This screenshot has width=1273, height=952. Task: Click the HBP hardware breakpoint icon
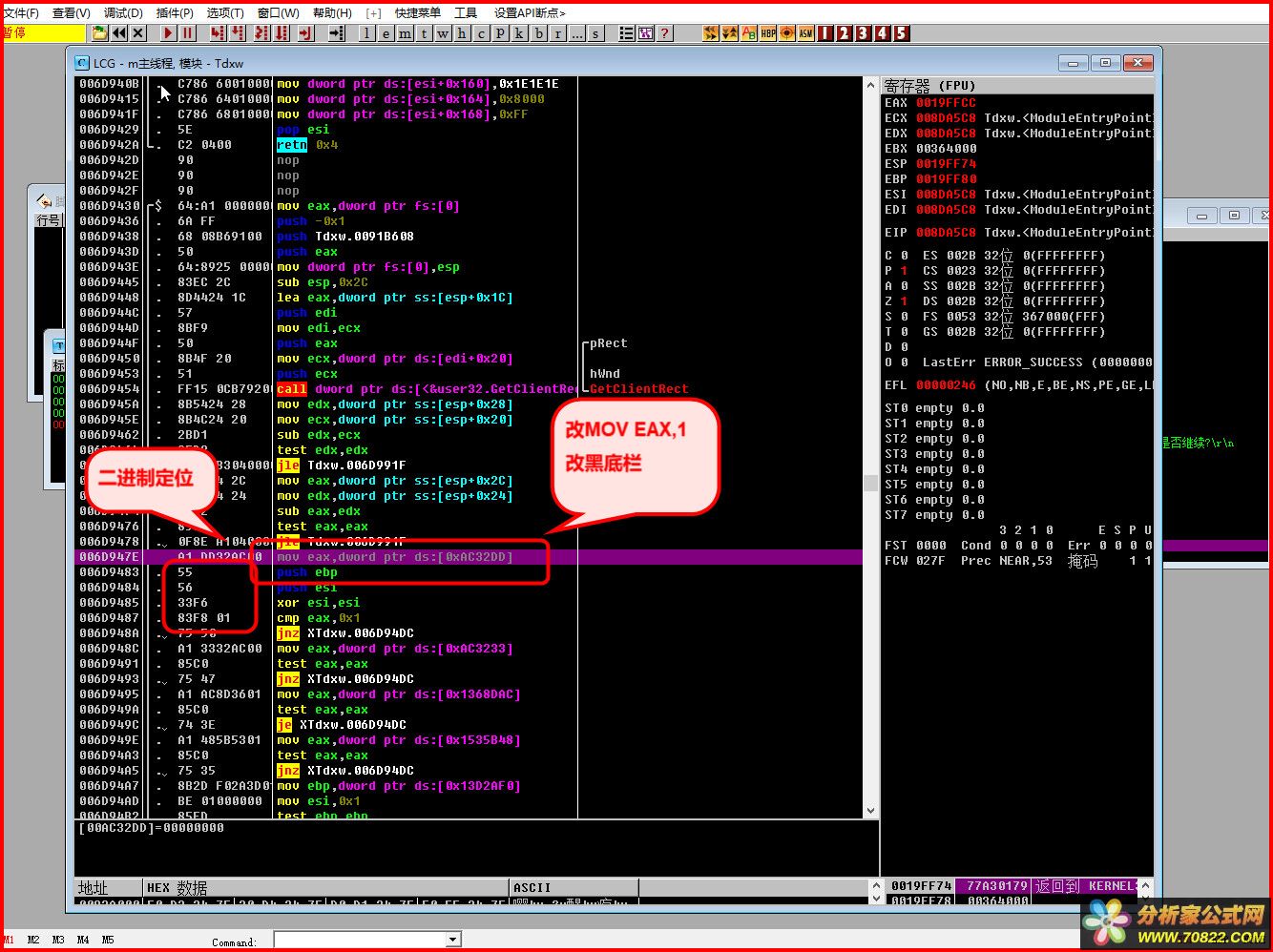pyautogui.click(x=768, y=33)
